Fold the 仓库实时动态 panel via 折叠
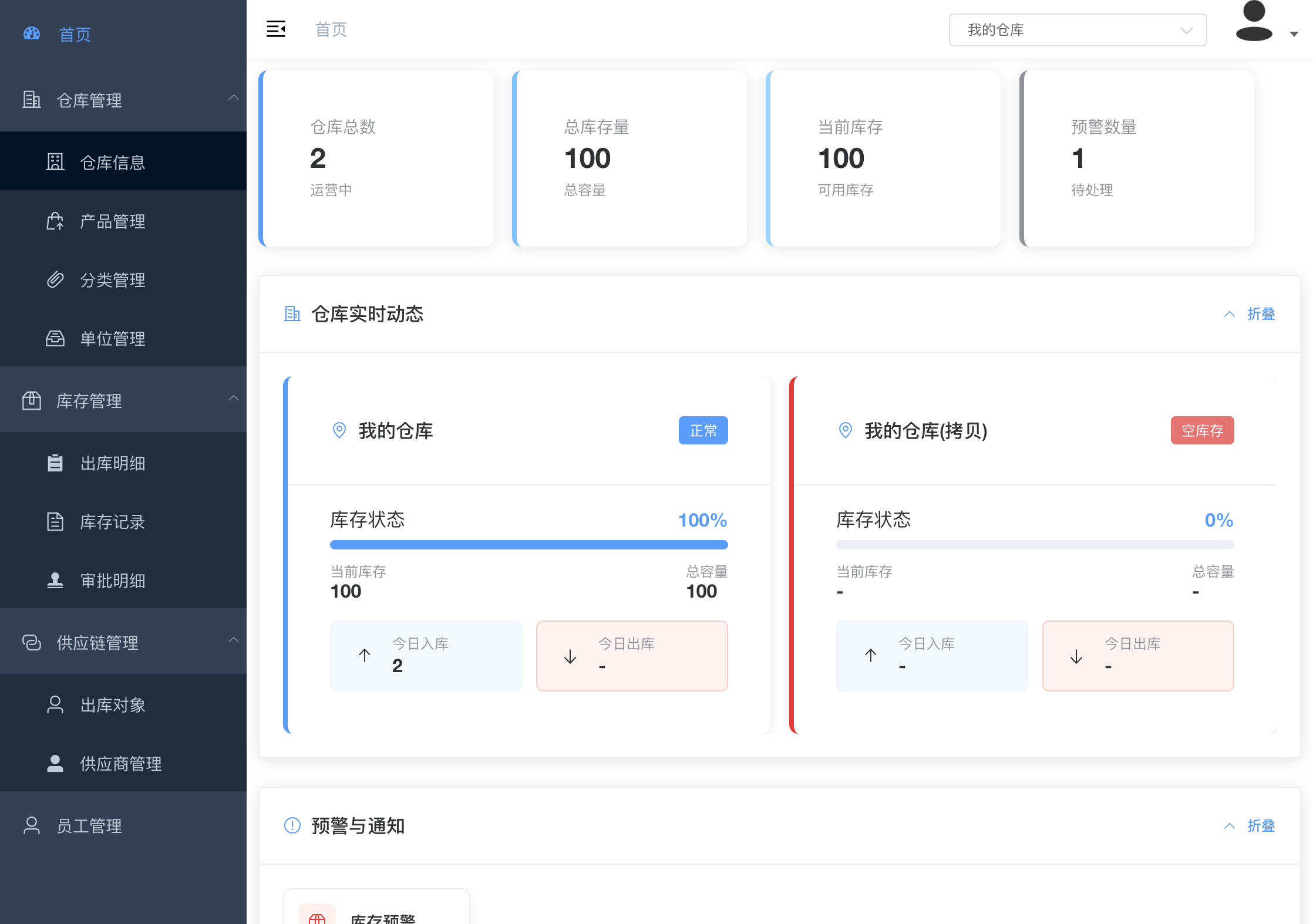Viewport: 1313px width, 924px height. 1260,314
